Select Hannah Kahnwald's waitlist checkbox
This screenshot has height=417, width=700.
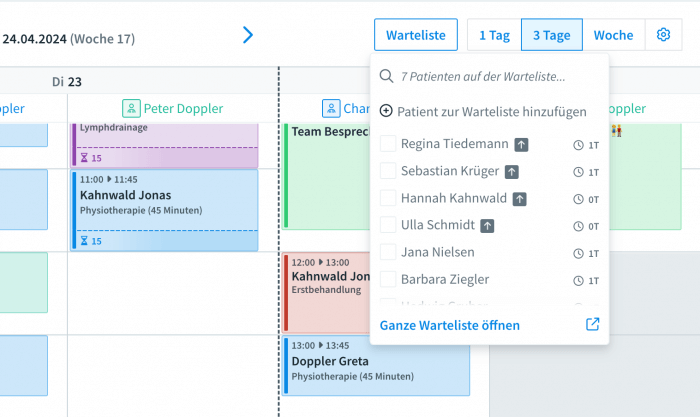tap(388, 198)
